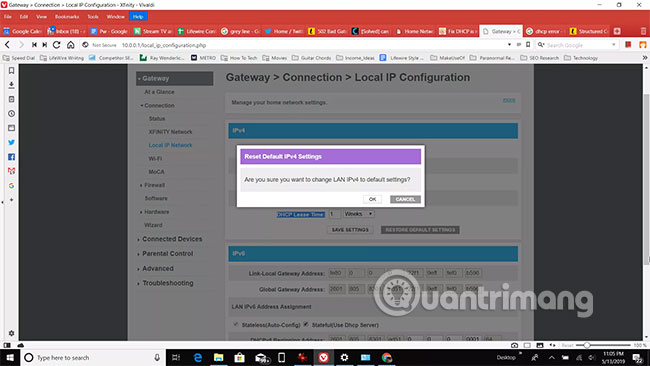Click the Search Google field
The image size is (650, 366).
point(576,45)
